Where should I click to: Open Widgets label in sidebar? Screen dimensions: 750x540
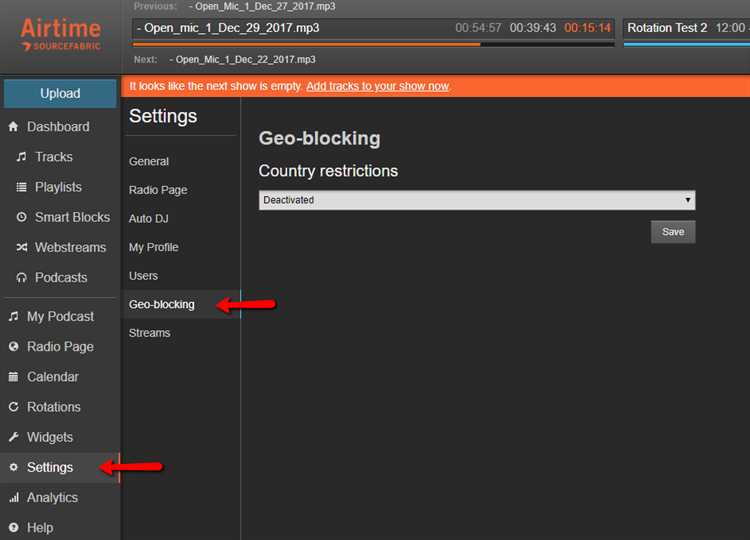[x=50, y=437]
